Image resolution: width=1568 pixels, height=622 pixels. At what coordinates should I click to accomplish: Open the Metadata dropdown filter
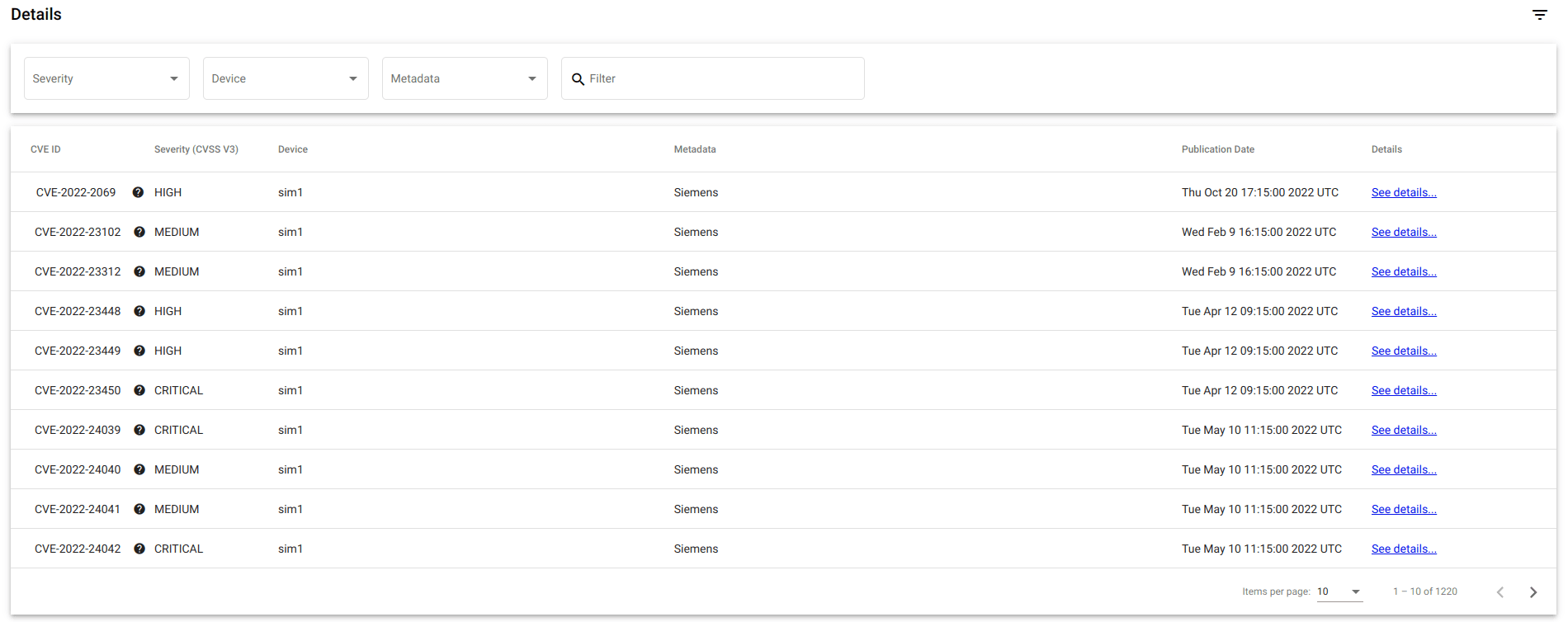465,78
